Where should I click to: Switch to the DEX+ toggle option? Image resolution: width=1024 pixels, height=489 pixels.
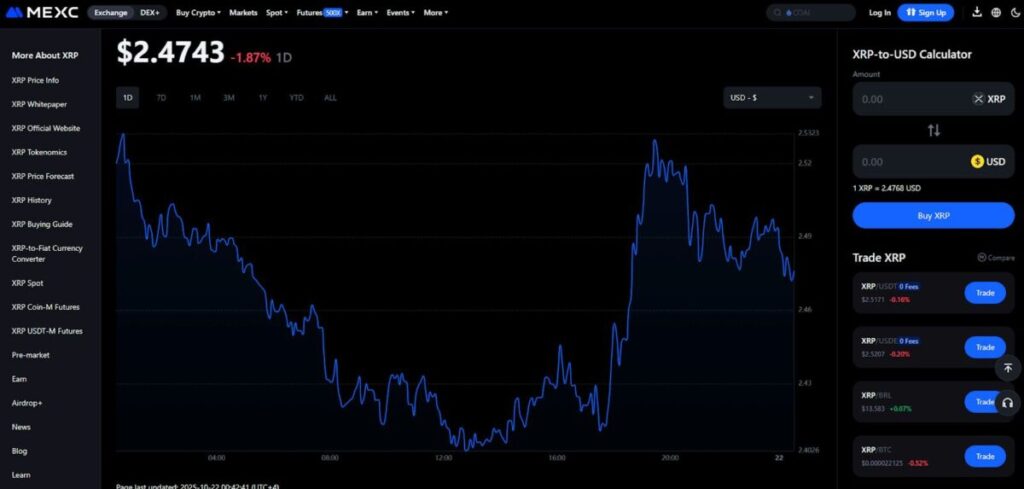(x=149, y=13)
